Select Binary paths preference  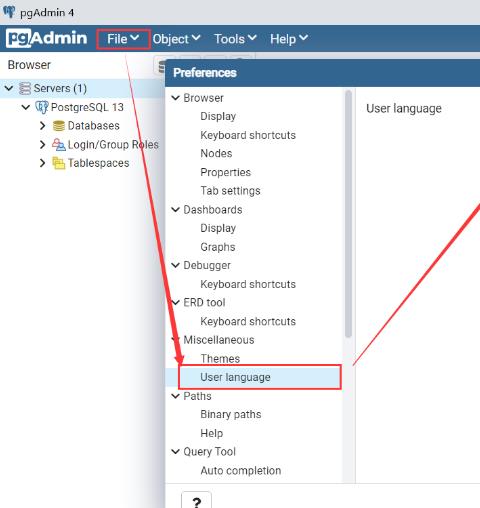tap(231, 414)
